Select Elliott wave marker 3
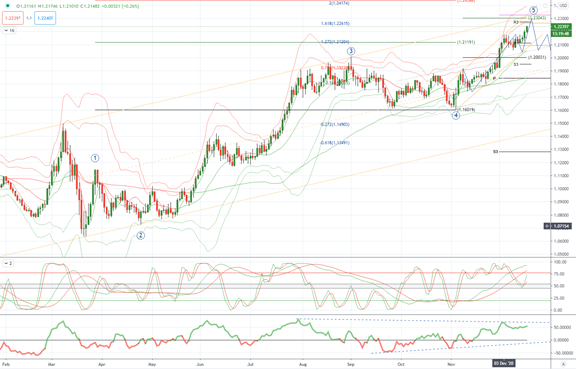The width and height of the screenshot is (576, 369). (351, 51)
